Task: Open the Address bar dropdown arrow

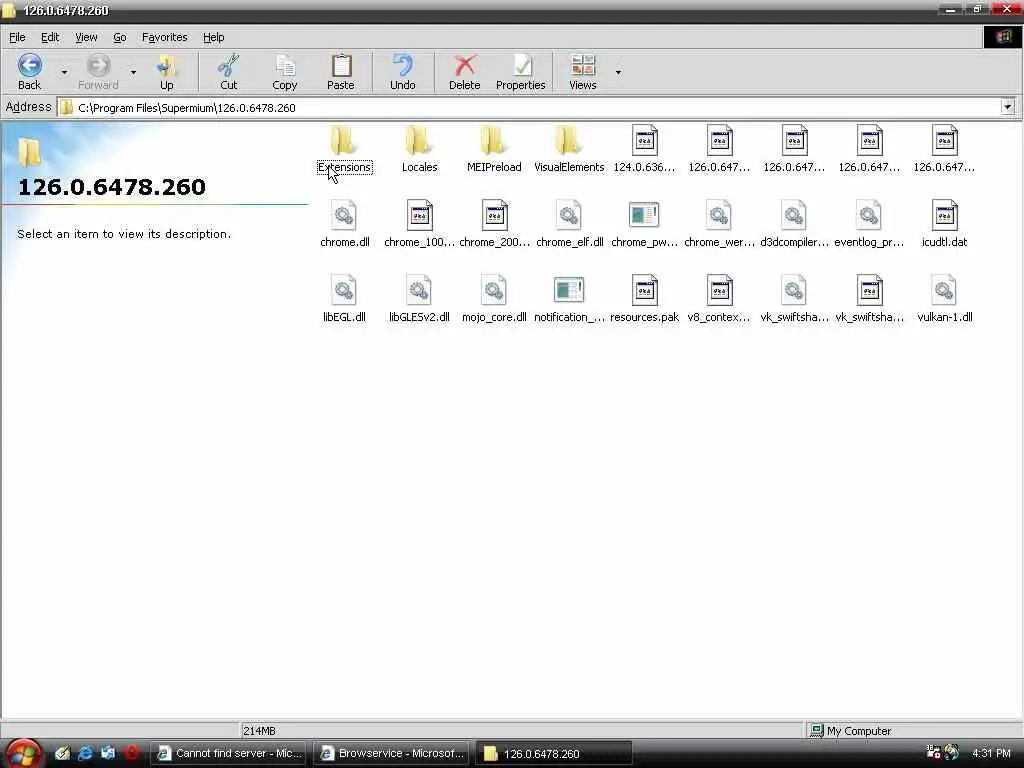Action: (1008, 106)
